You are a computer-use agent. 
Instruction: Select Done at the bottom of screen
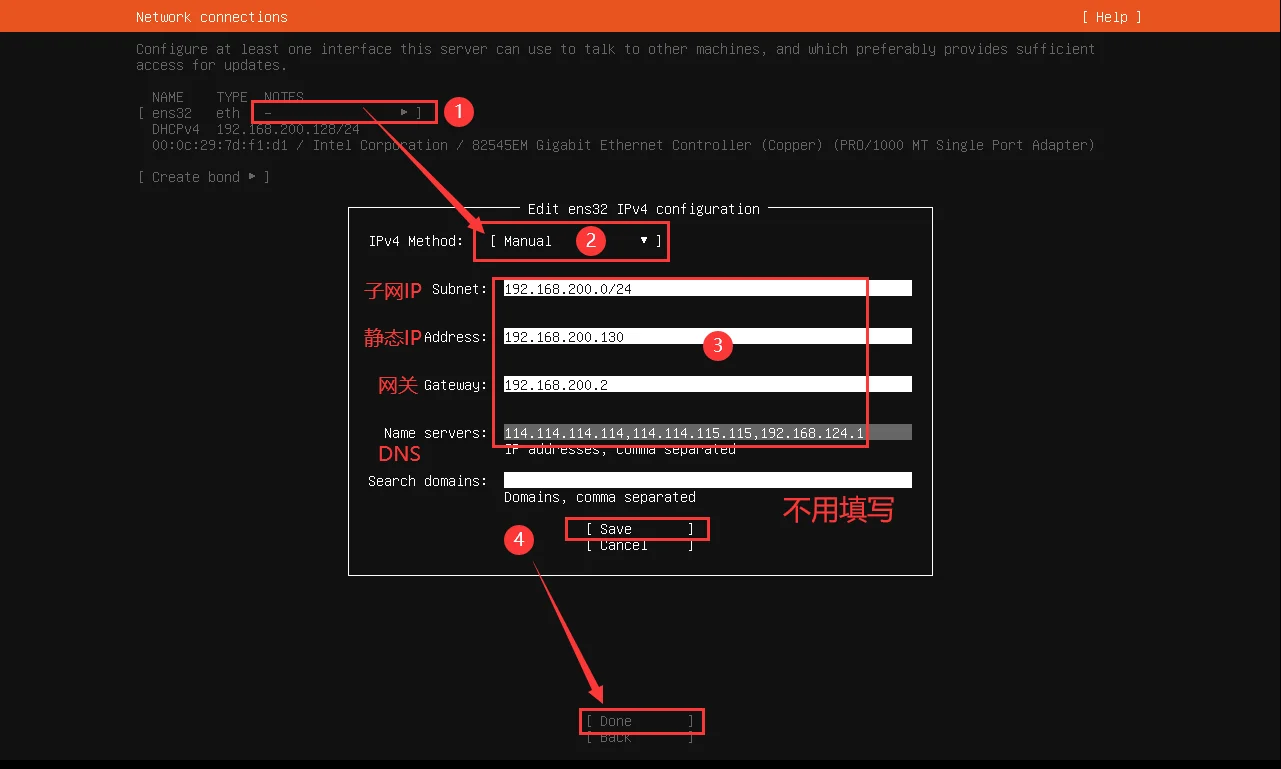tap(639, 721)
